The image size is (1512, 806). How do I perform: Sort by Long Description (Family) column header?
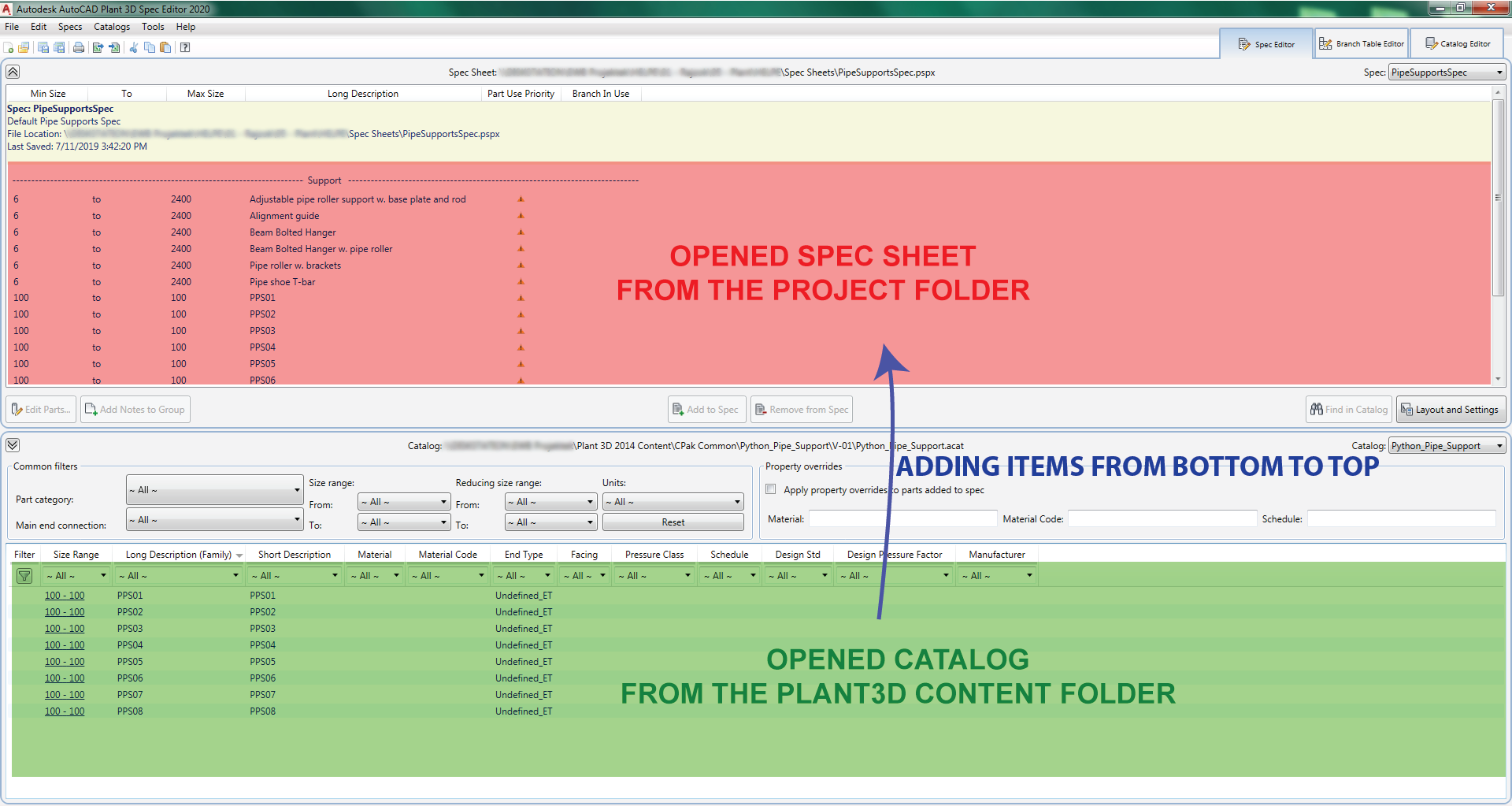tap(179, 555)
